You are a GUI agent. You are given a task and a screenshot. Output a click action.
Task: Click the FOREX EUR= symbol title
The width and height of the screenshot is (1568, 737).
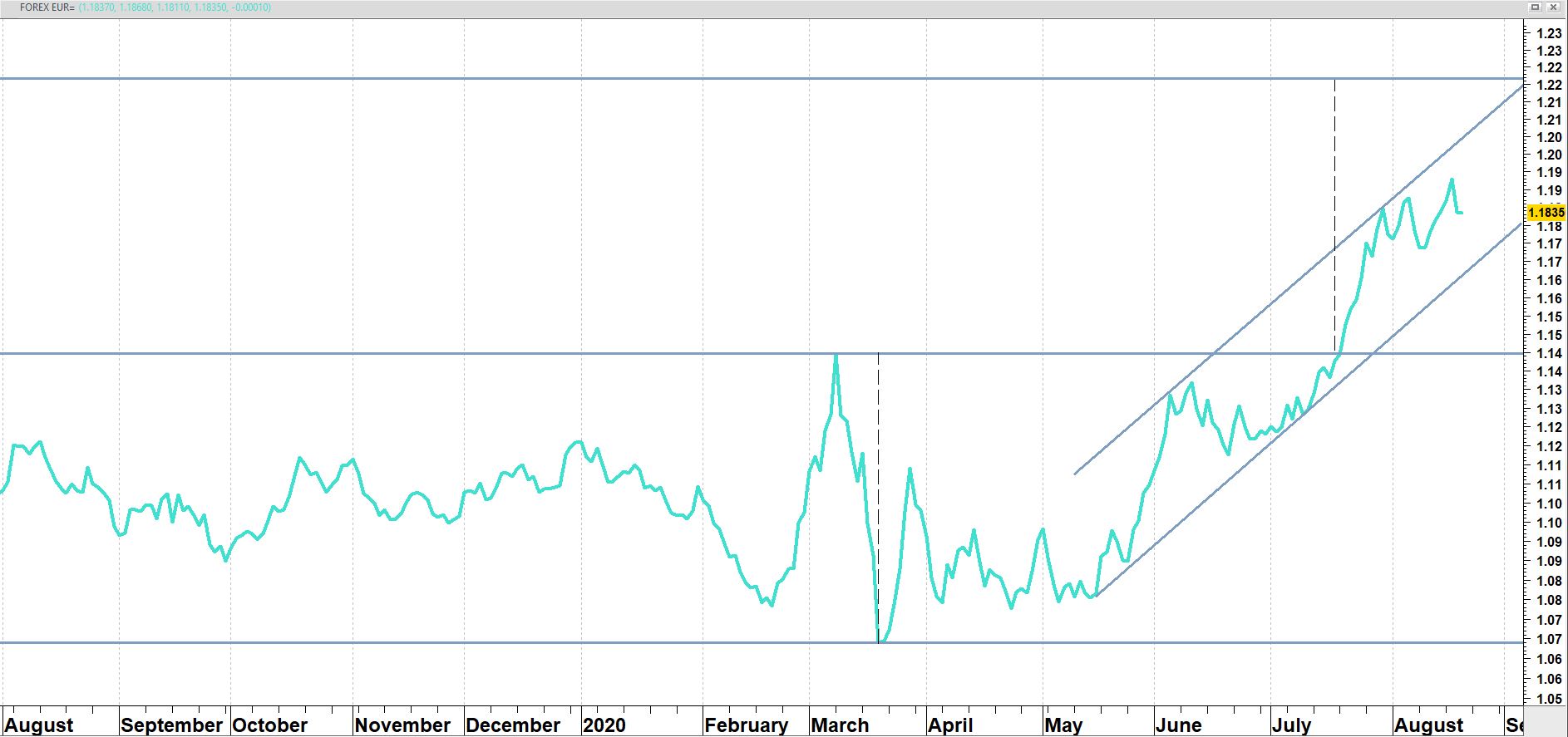tap(47, 7)
